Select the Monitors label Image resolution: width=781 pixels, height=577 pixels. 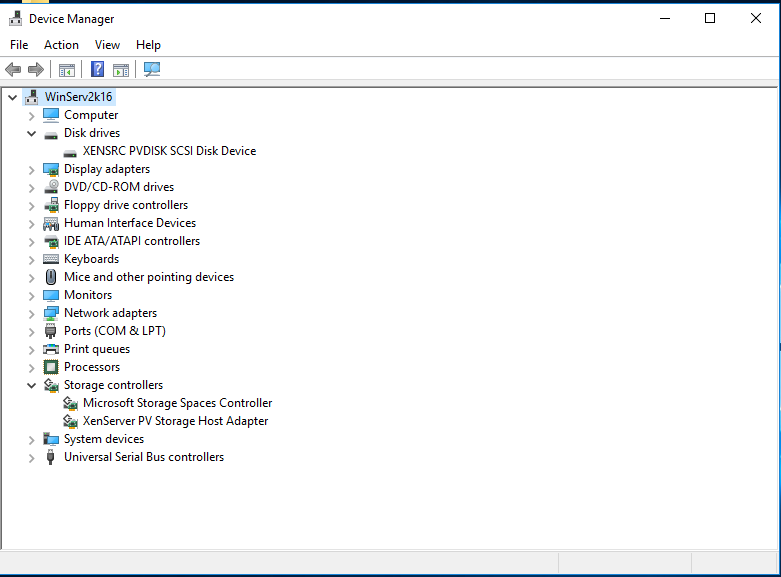88,295
